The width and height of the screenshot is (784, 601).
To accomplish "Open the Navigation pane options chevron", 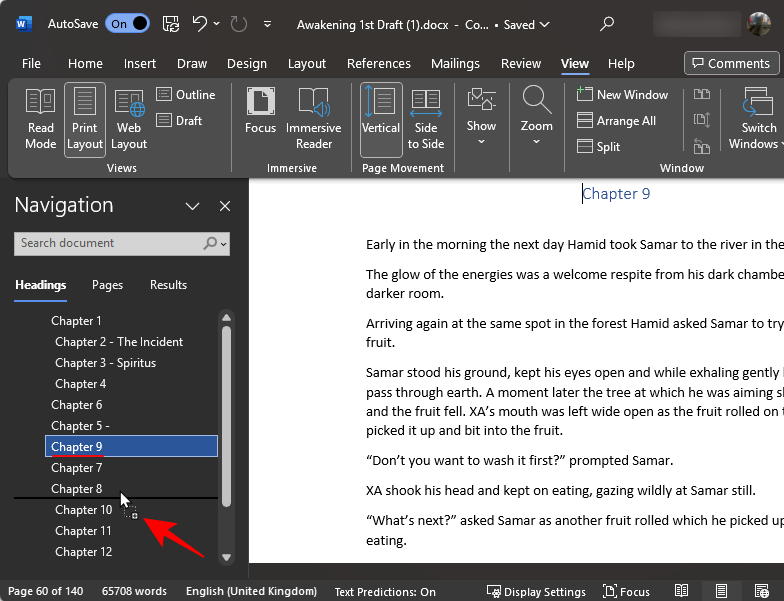I will click(193, 206).
